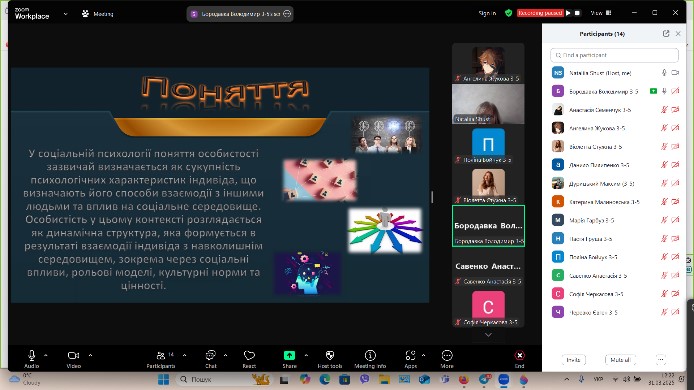Open the React emoji button

[249, 355]
